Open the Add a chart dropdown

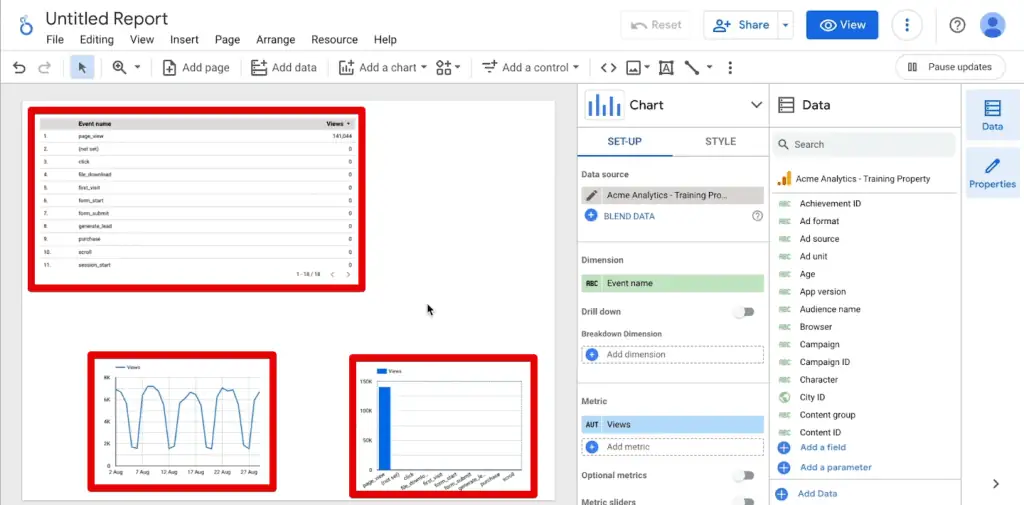(383, 67)
